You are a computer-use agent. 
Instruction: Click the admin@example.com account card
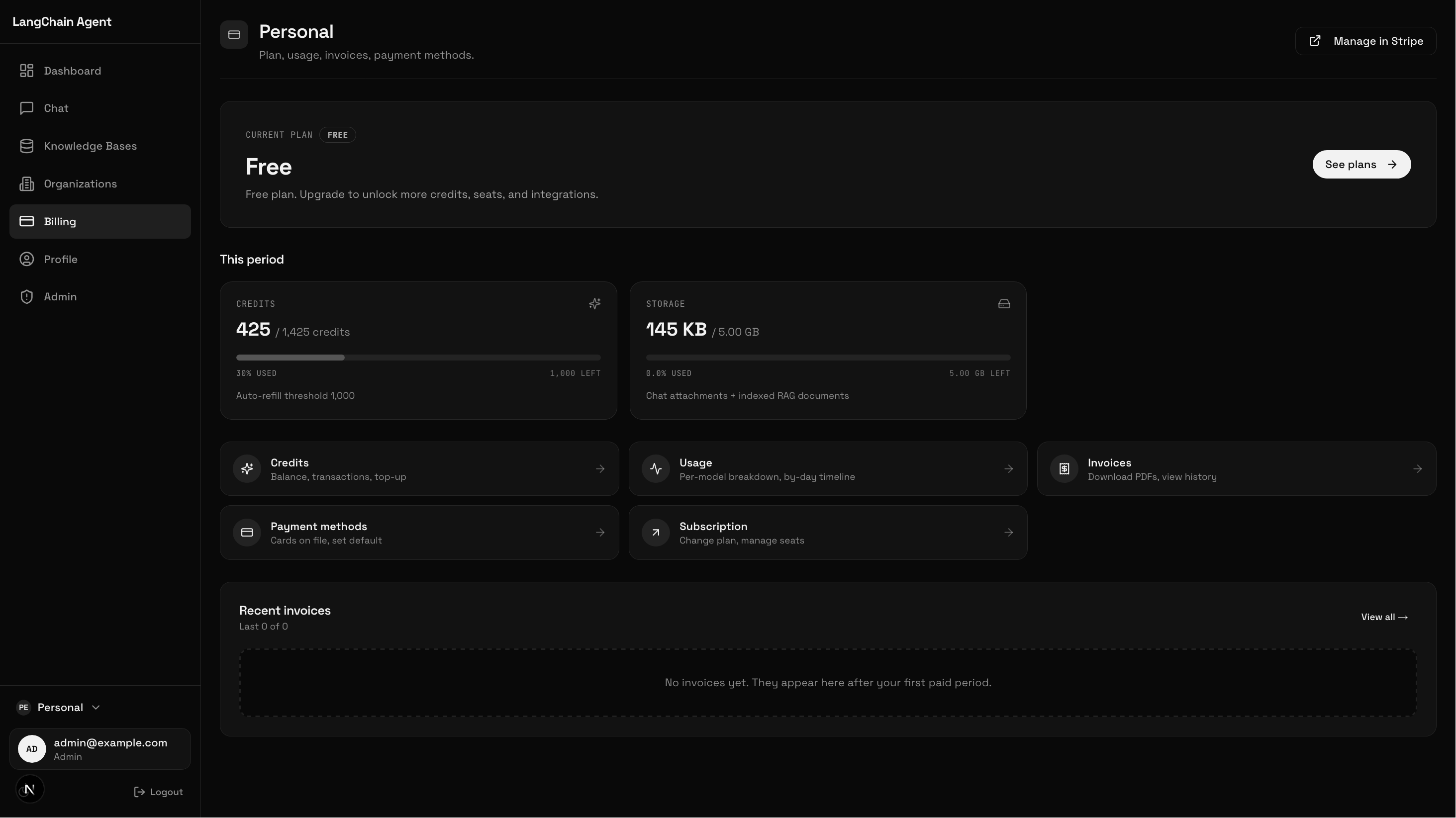coord(100,749)
